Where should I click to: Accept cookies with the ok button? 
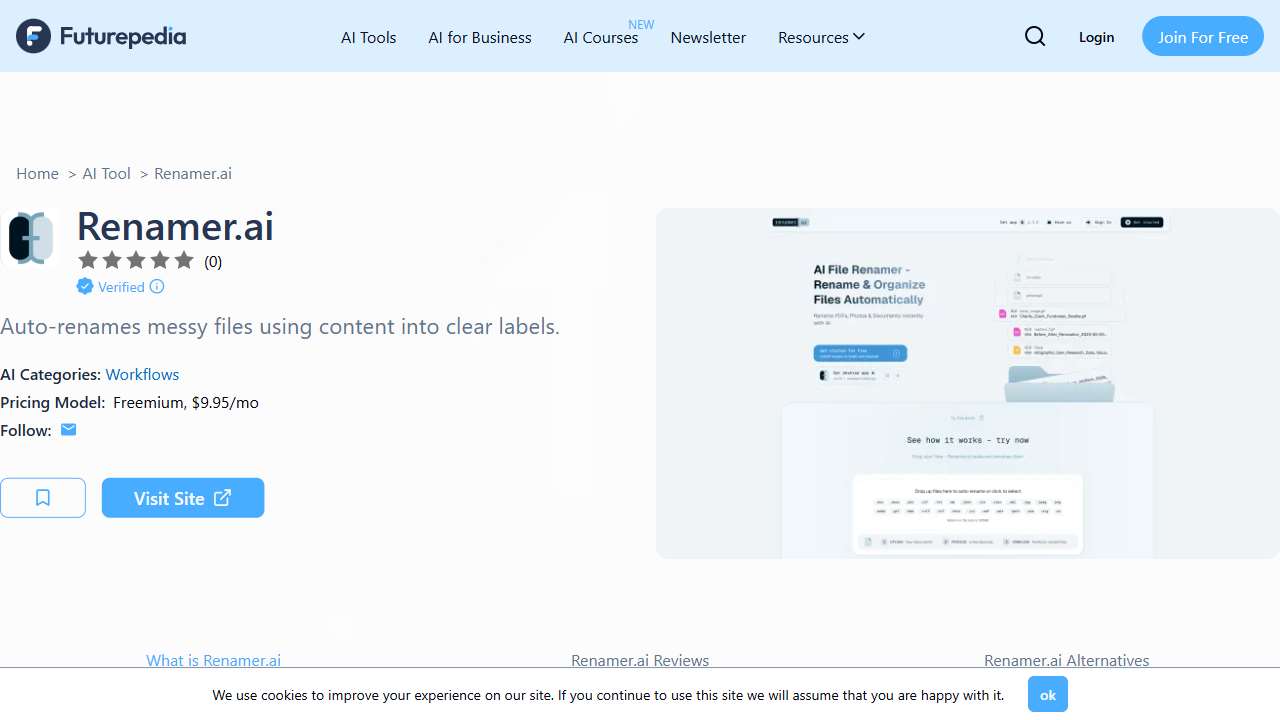1047,694
